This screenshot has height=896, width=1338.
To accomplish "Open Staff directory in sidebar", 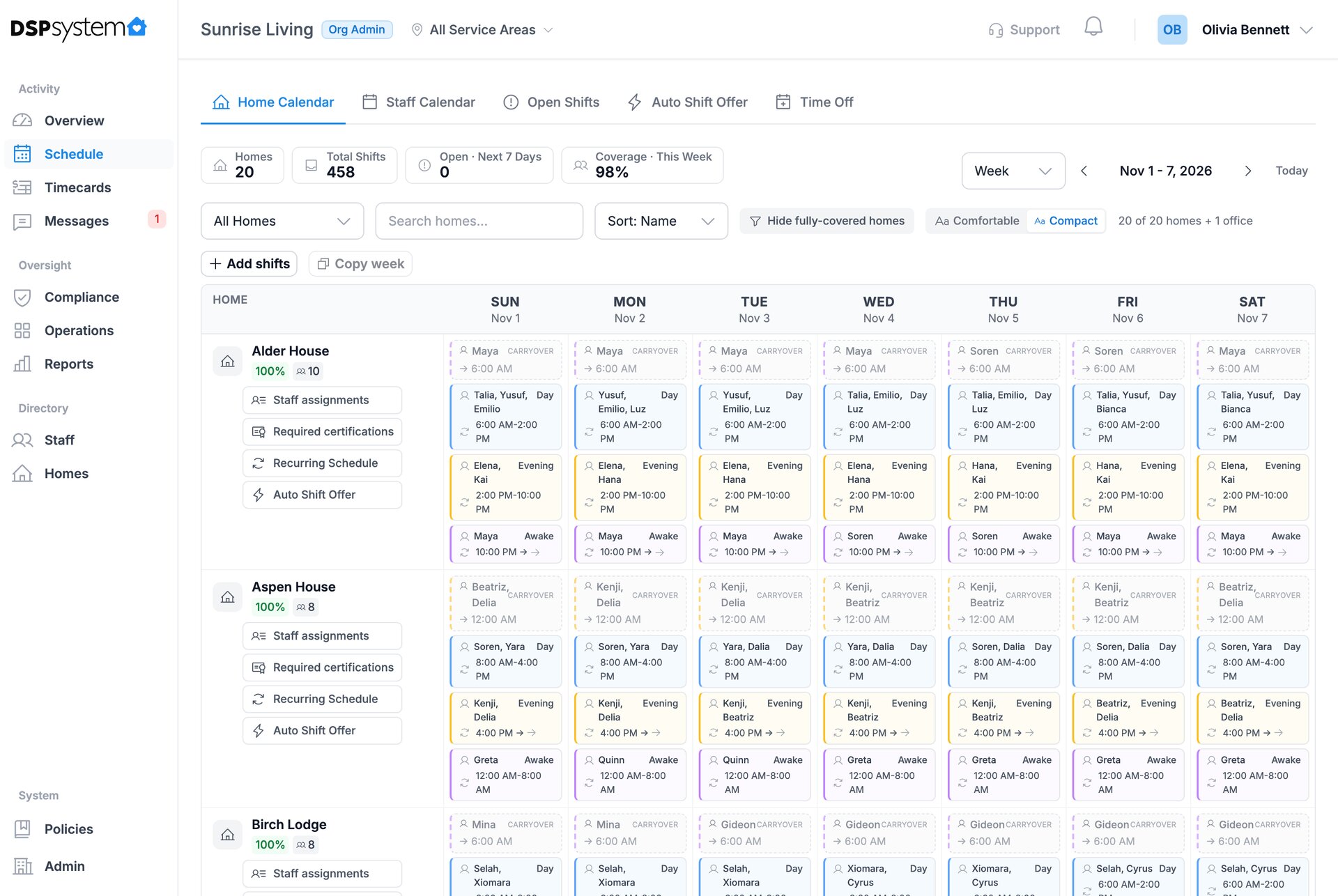I will (x=89, y=440).
